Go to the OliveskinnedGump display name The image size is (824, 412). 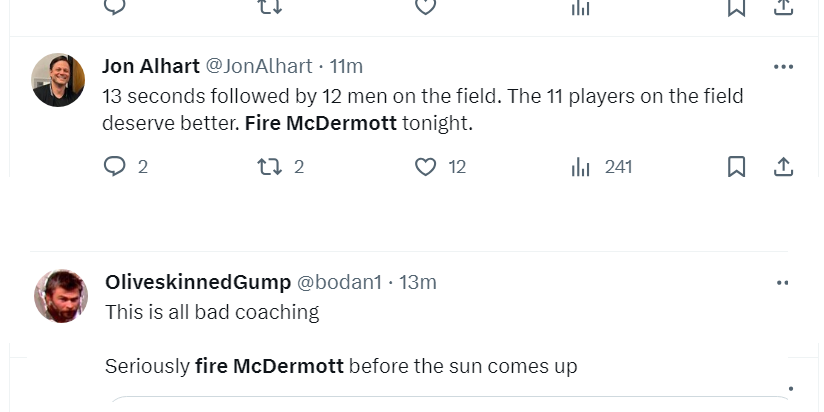coord(197,283)
